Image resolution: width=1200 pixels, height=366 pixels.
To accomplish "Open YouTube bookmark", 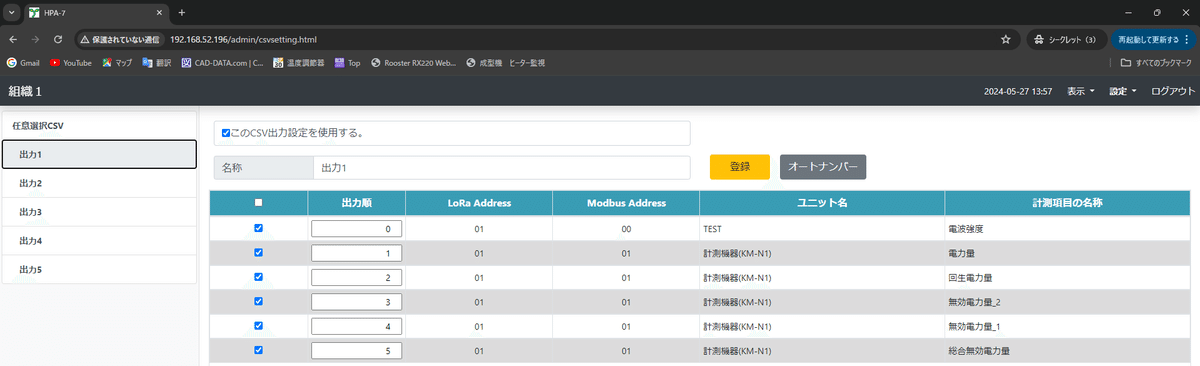I will pyautogui.click(x=70, y=62).
